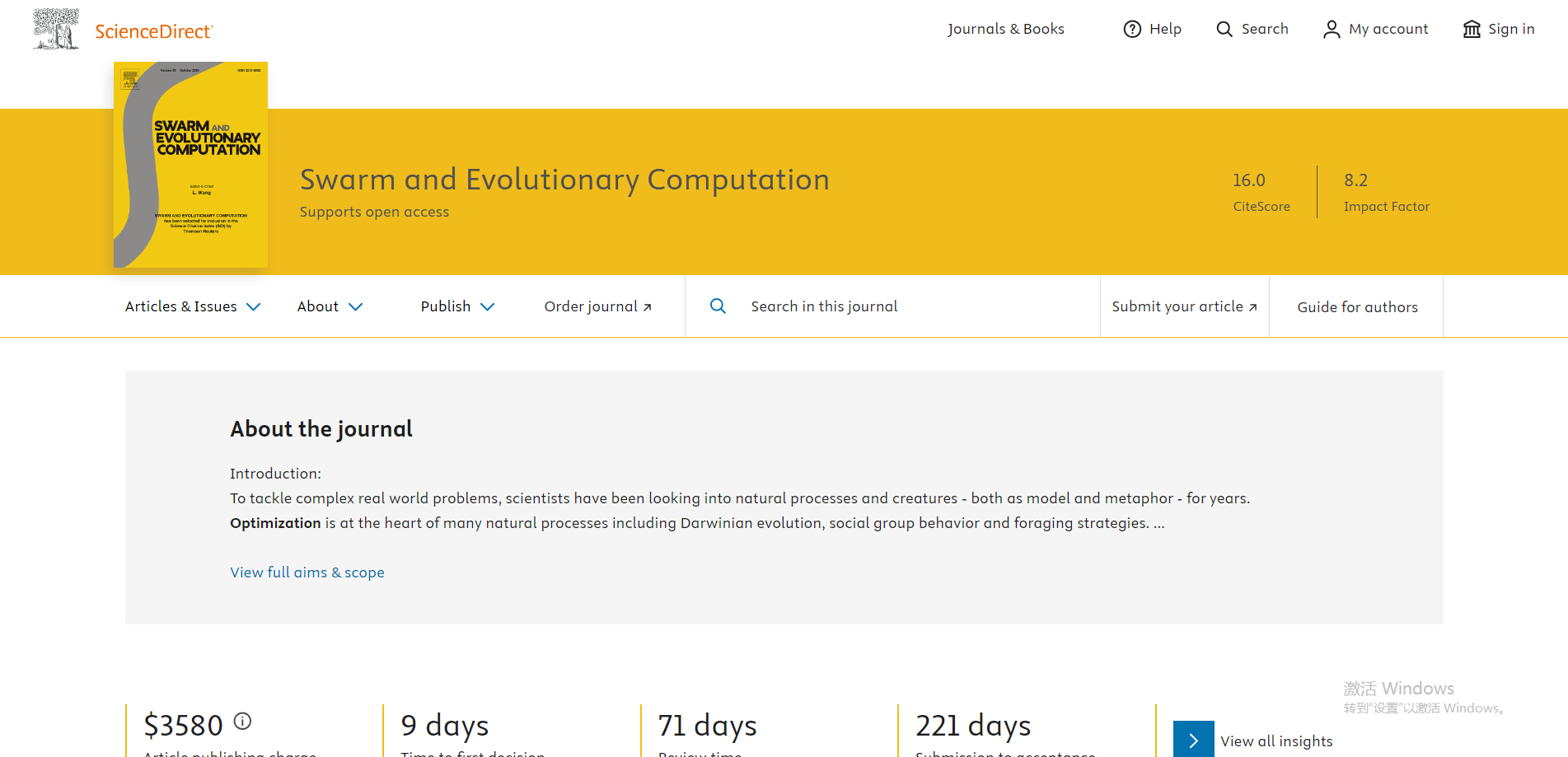Click the Order journal arrow icon
This screenshot has width=1568, height=757.
pyautogui.click(x=648, y=307)
